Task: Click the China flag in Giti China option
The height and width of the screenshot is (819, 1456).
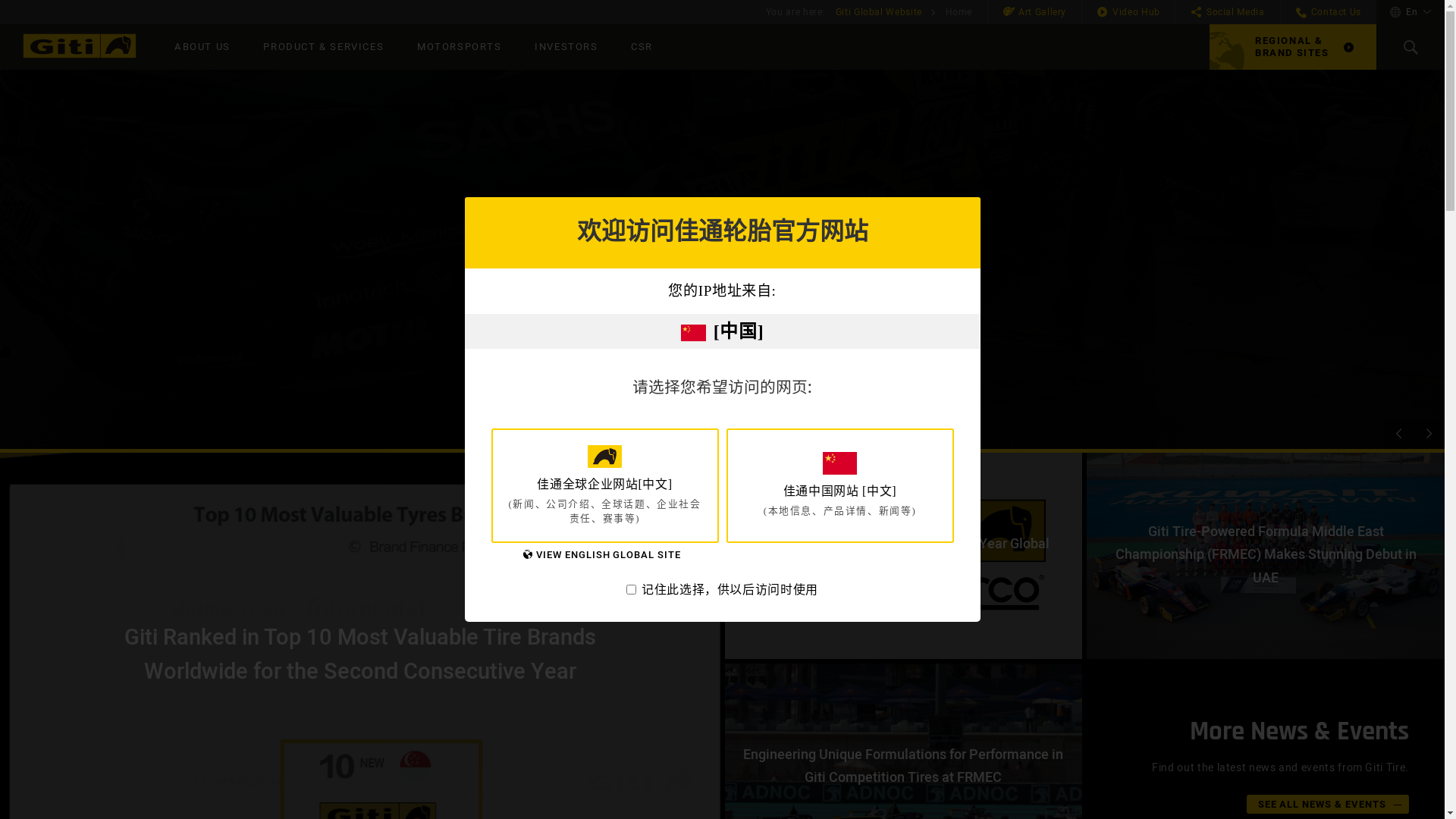Action: [x=839, y=463]
